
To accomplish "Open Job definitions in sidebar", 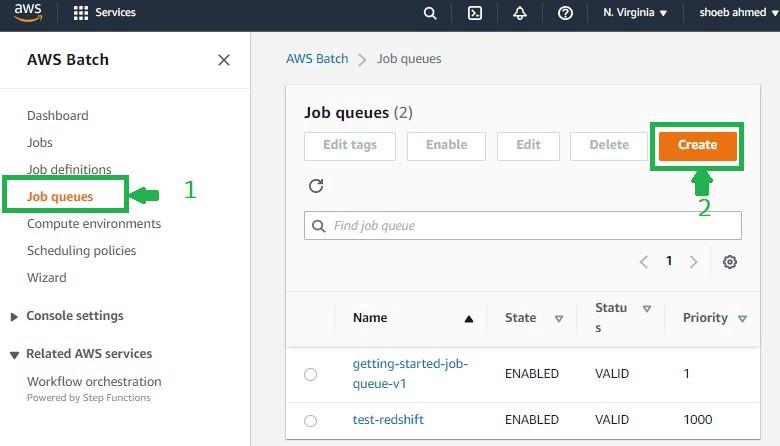I will [x=69, y=170].
